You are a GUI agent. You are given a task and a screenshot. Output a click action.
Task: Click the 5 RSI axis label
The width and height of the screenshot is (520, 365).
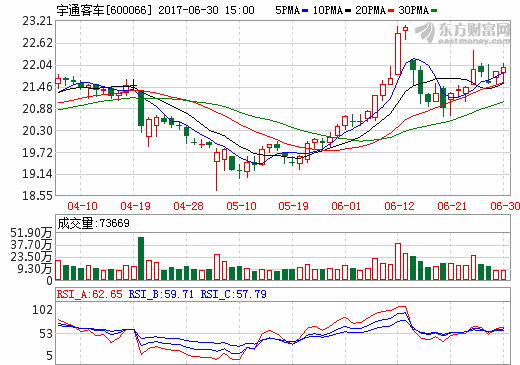(x=49, y=356)
